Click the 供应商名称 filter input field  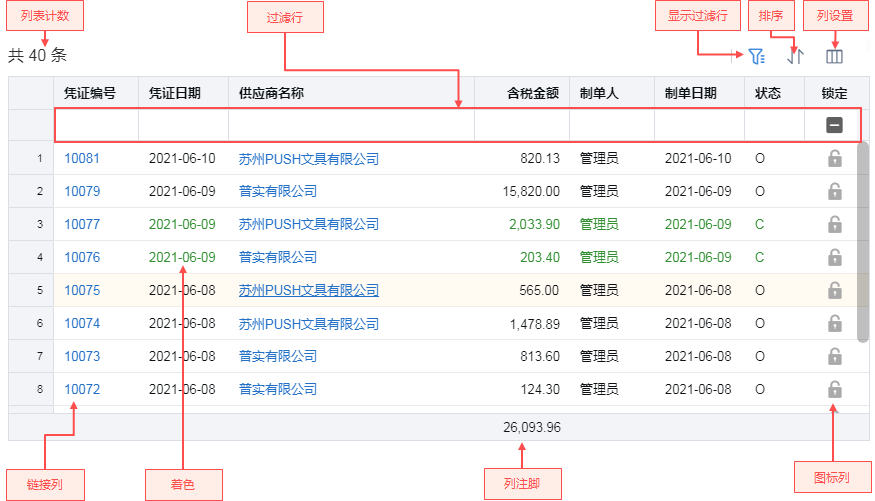(350, 125)
